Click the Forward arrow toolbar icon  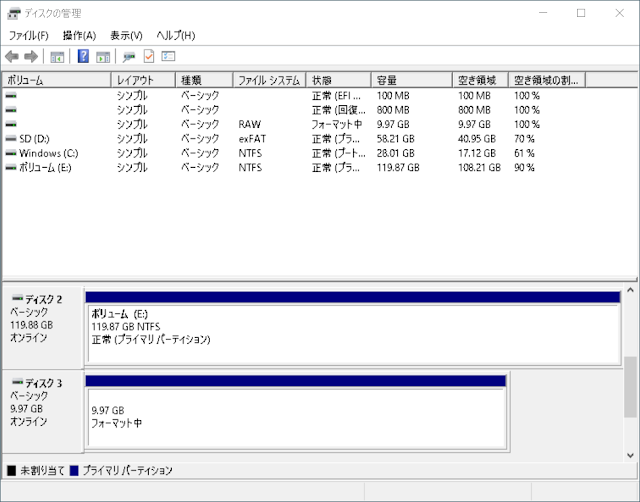point(31,56)
